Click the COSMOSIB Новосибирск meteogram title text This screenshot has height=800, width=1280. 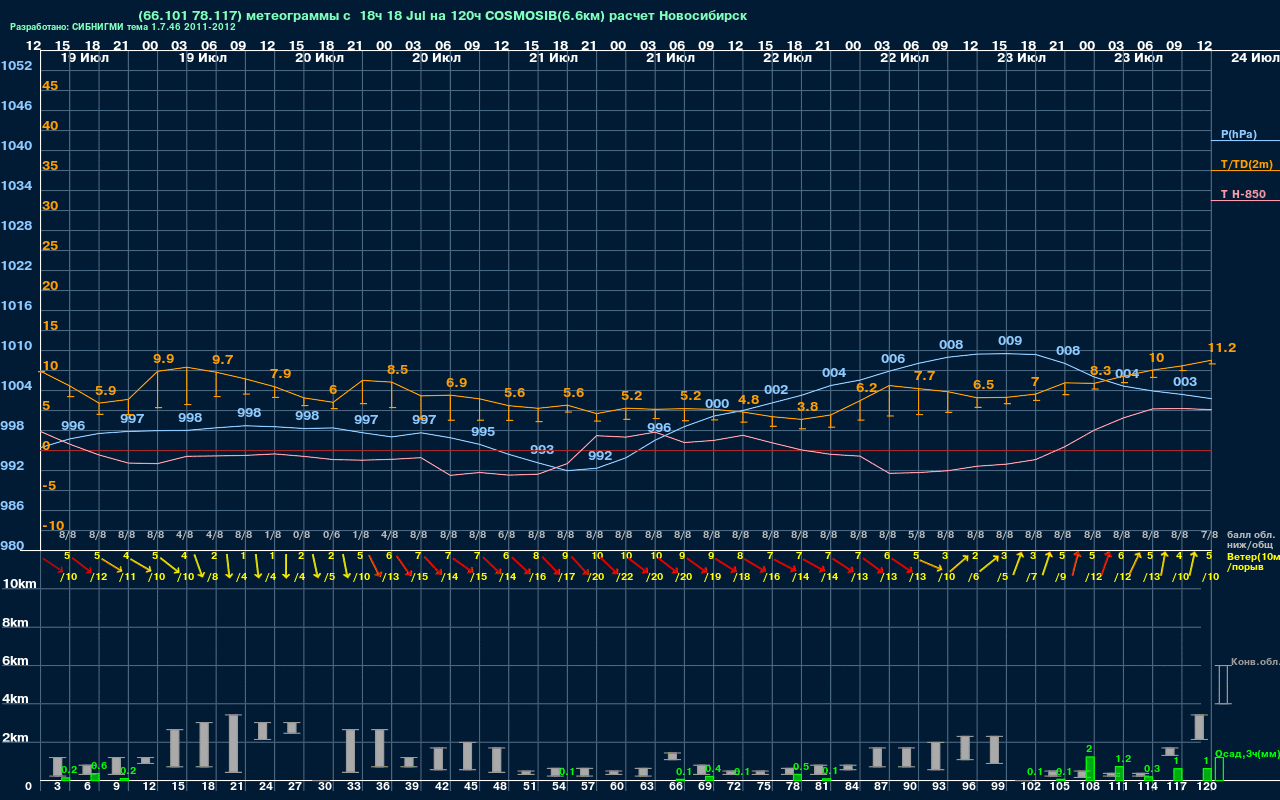pyautogui.click(x=442, y=15)
